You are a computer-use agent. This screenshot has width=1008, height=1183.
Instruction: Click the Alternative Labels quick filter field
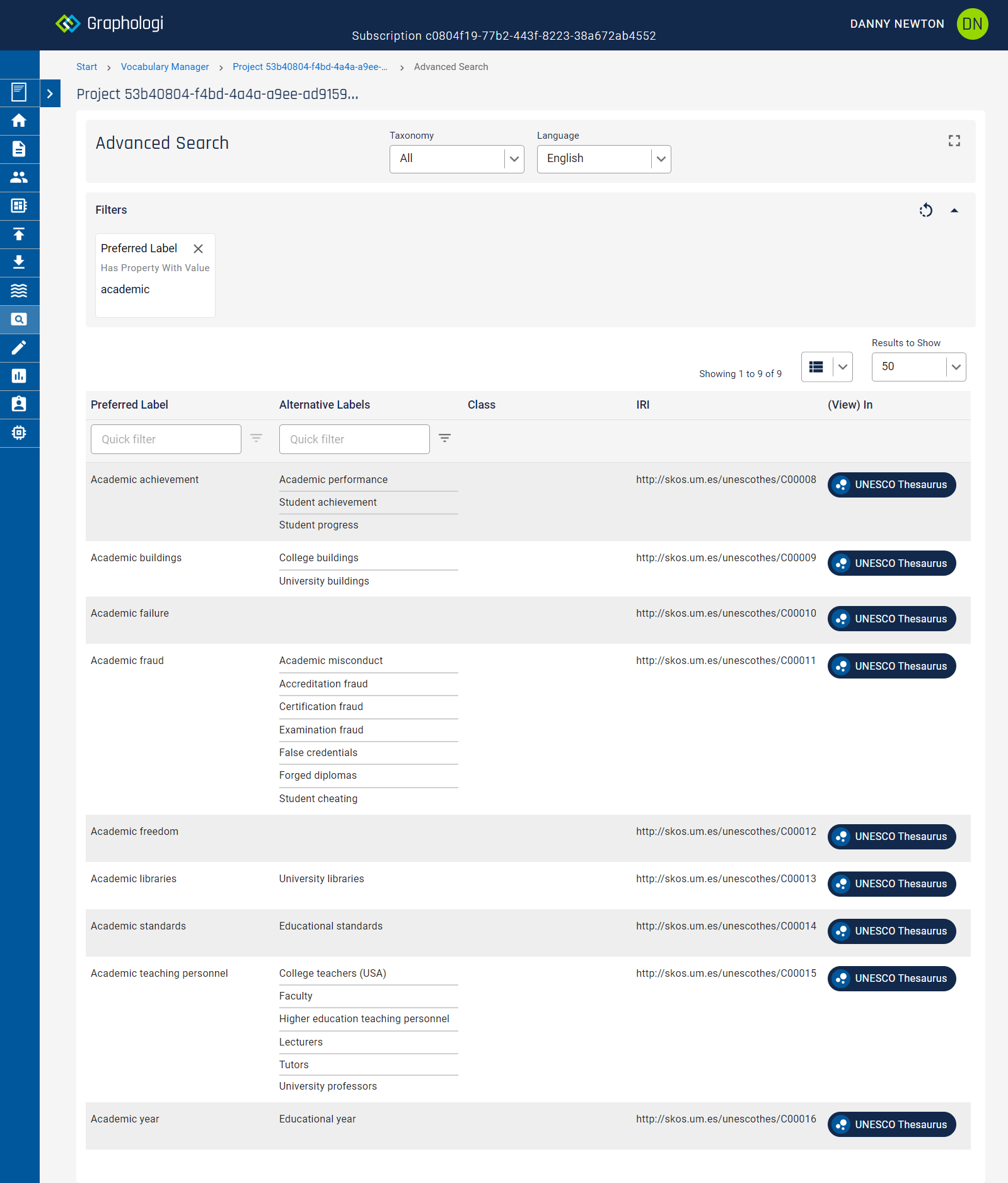click(354, 439)
